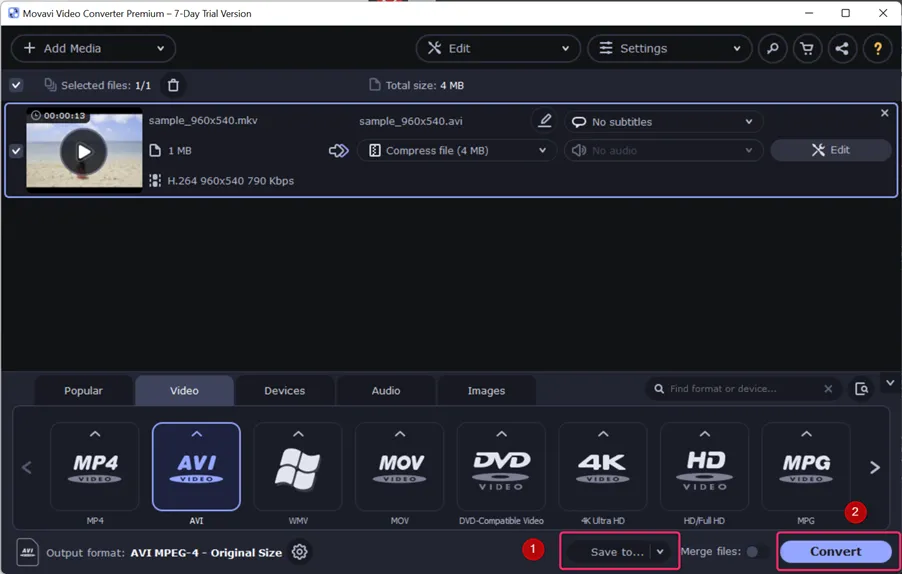Image resolution: width=902 pixels, height=574 pixels.
Task: Click the share icon in top toolbar
Action: tap(842, 48)
